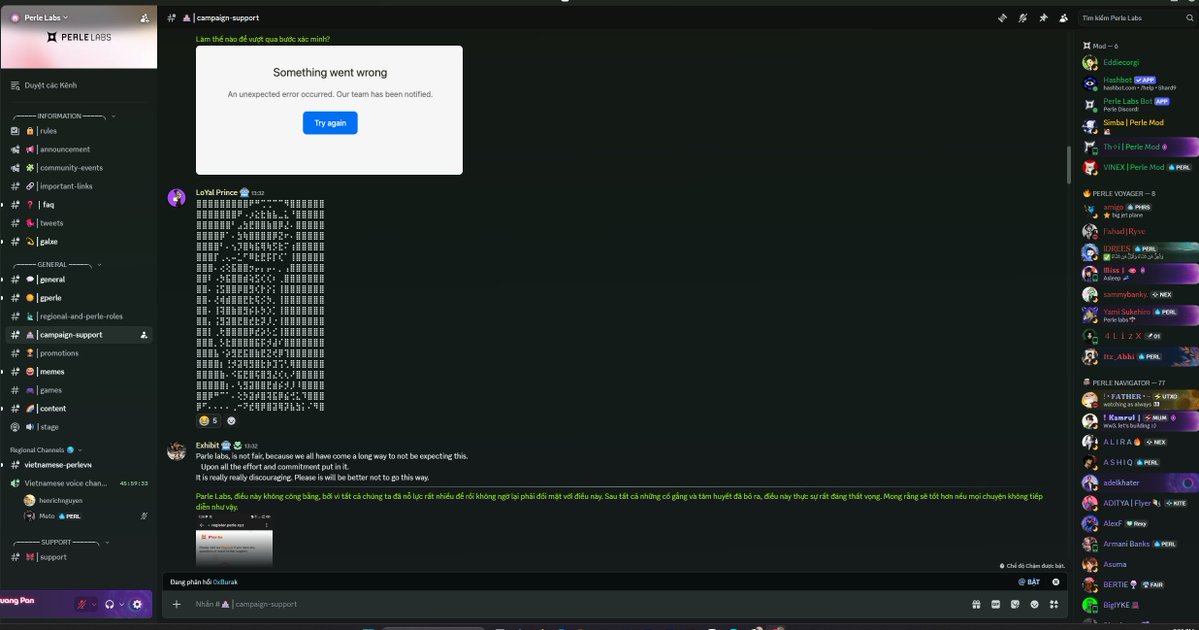Open the Threads icon in channel header

(1002, 18)
